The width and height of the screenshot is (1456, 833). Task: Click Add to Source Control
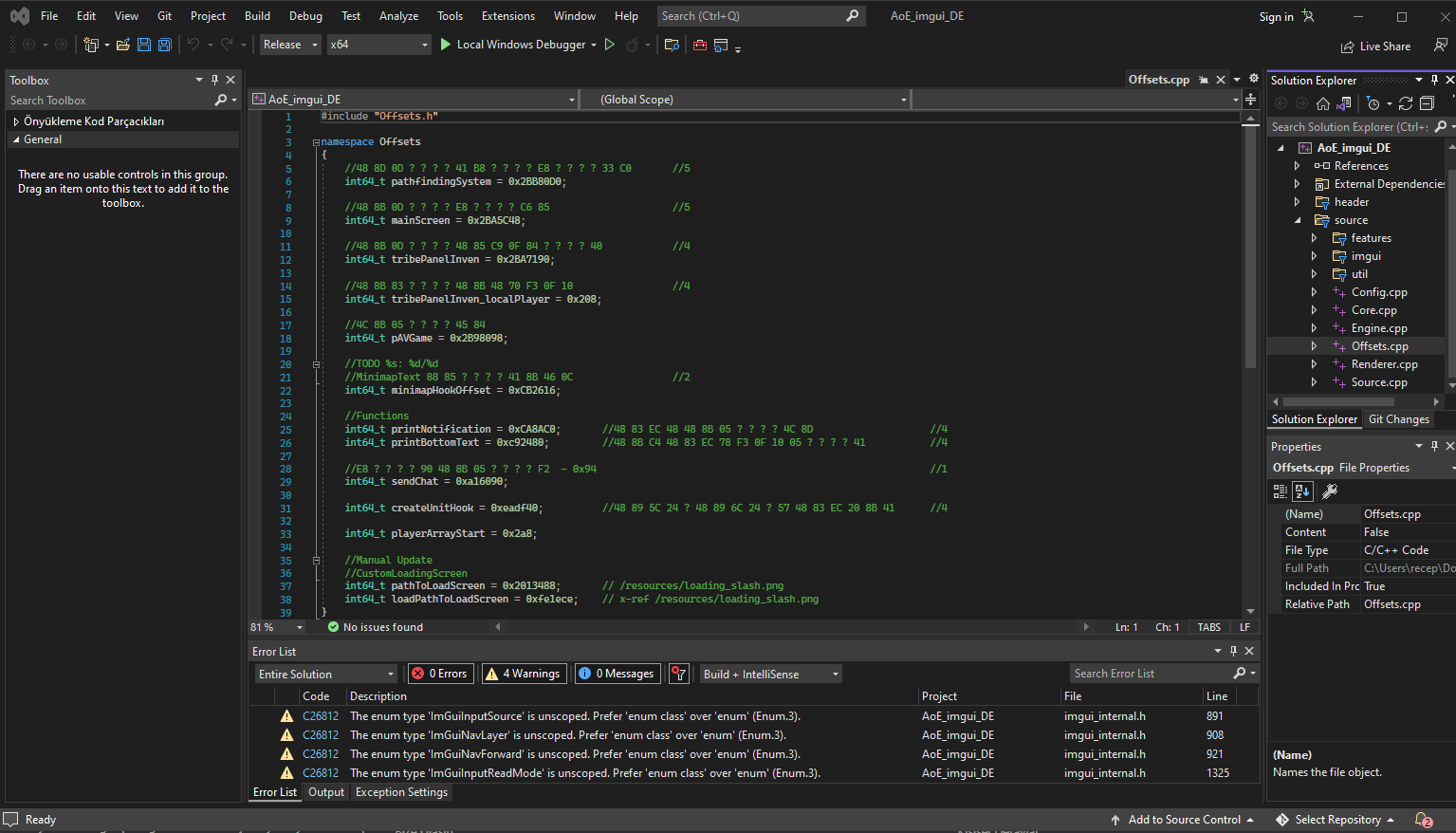click(1182, 820)
